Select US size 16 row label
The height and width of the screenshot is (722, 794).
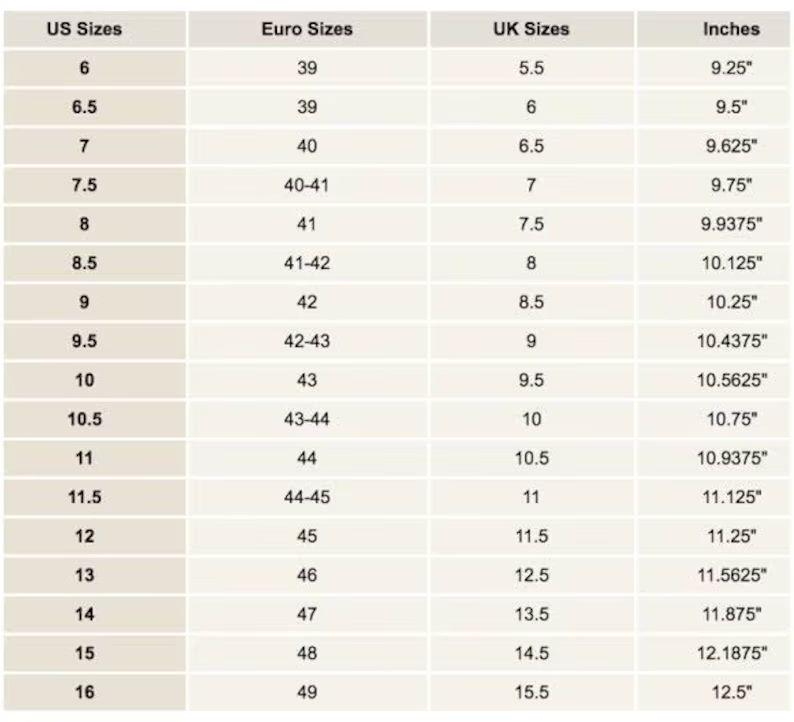click(84, 692)
